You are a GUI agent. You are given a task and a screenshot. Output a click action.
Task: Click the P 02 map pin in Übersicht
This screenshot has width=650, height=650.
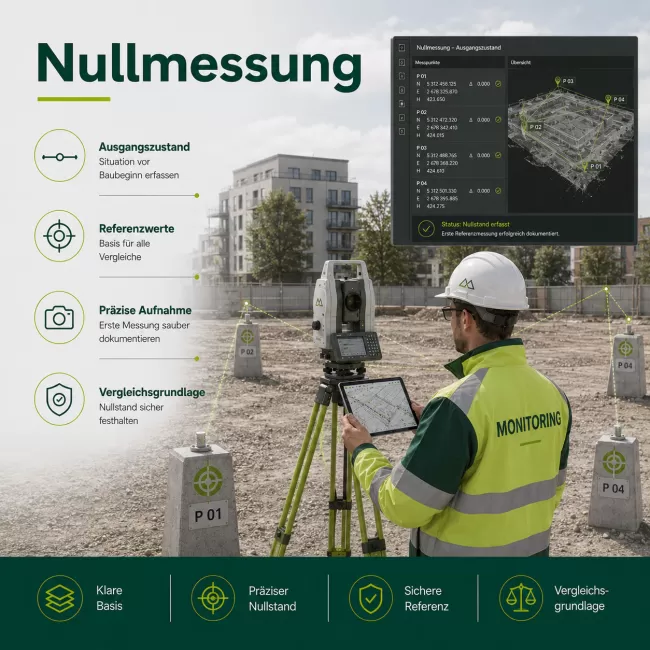click(525, 127)
